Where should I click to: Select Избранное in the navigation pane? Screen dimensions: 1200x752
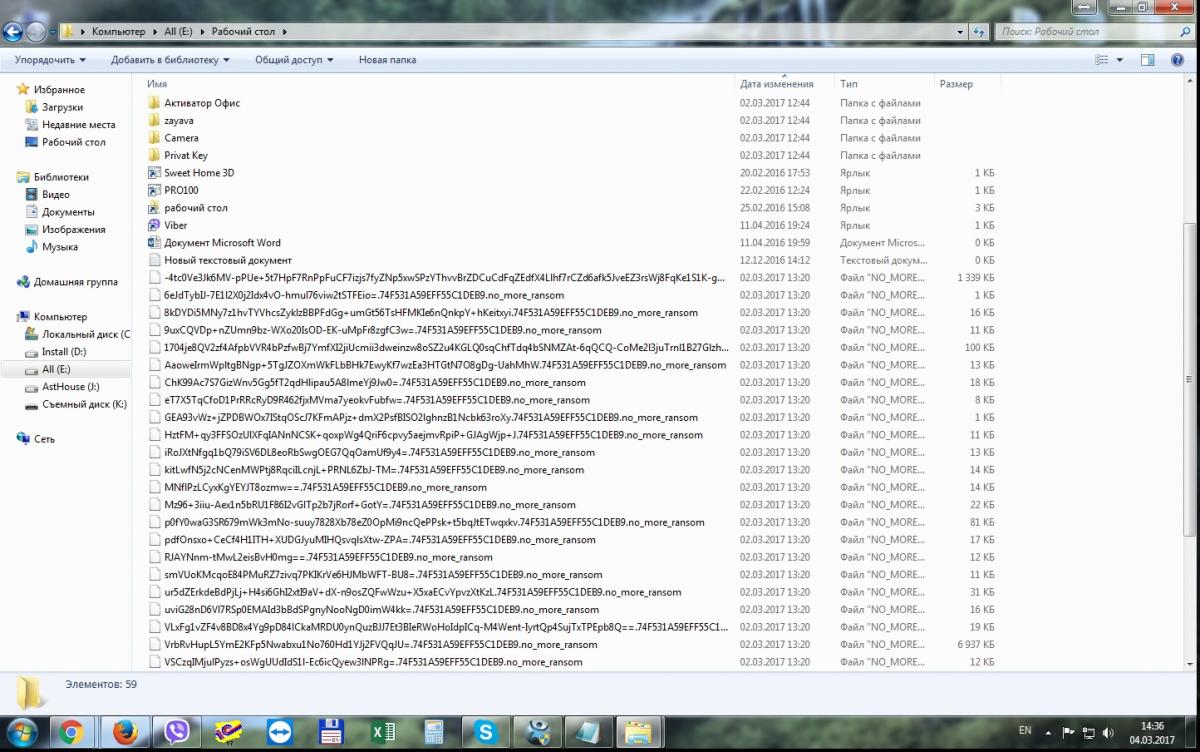[x=59, y=89]
